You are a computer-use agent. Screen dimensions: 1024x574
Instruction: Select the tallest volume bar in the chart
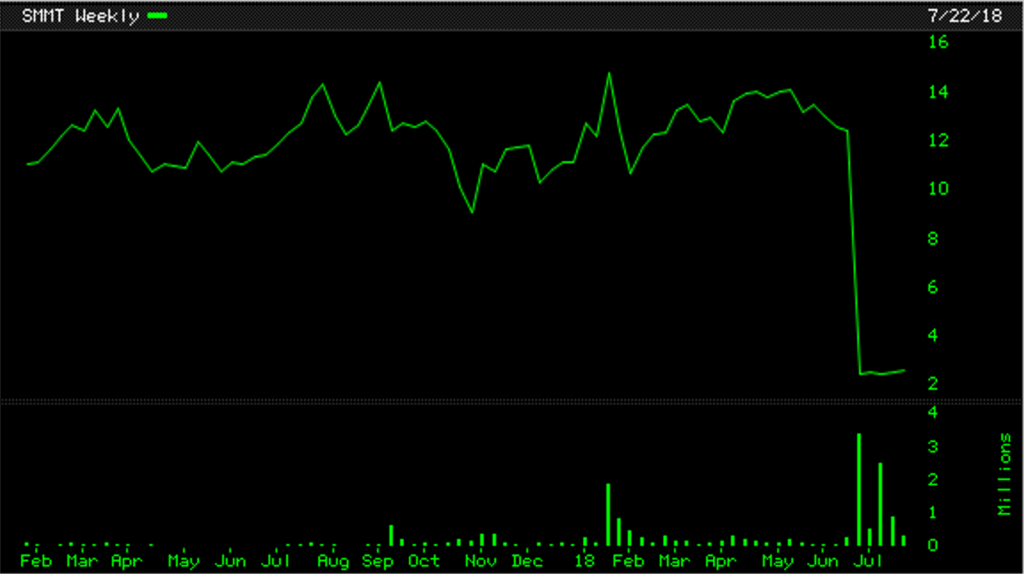coord(858,489)
